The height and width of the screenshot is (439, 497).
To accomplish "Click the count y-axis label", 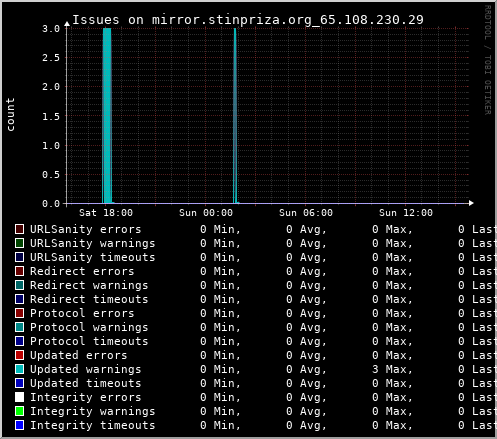I will 11,114.
